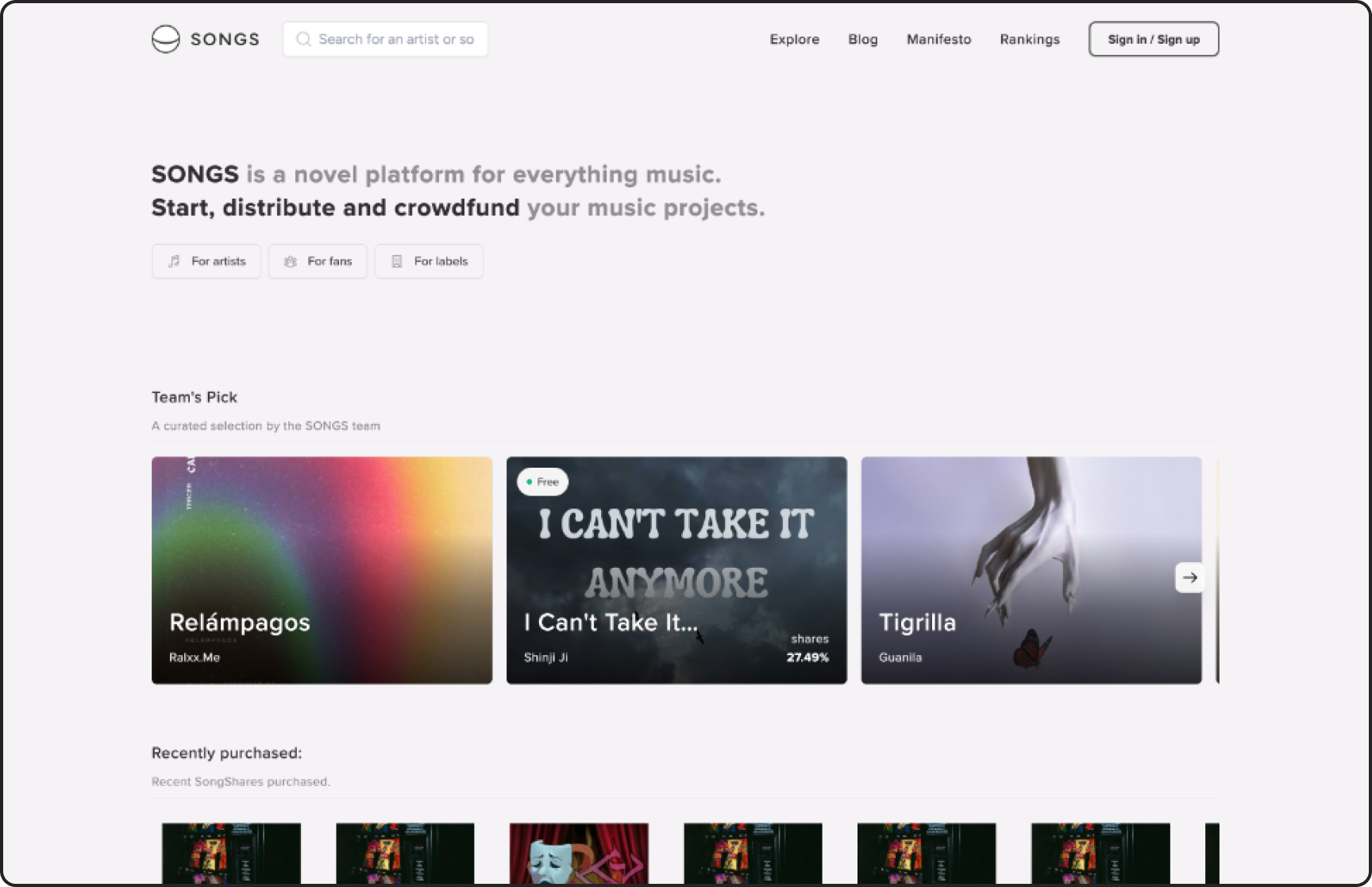
Task: Click the Team's Pick heading
Action: (195, 397)
